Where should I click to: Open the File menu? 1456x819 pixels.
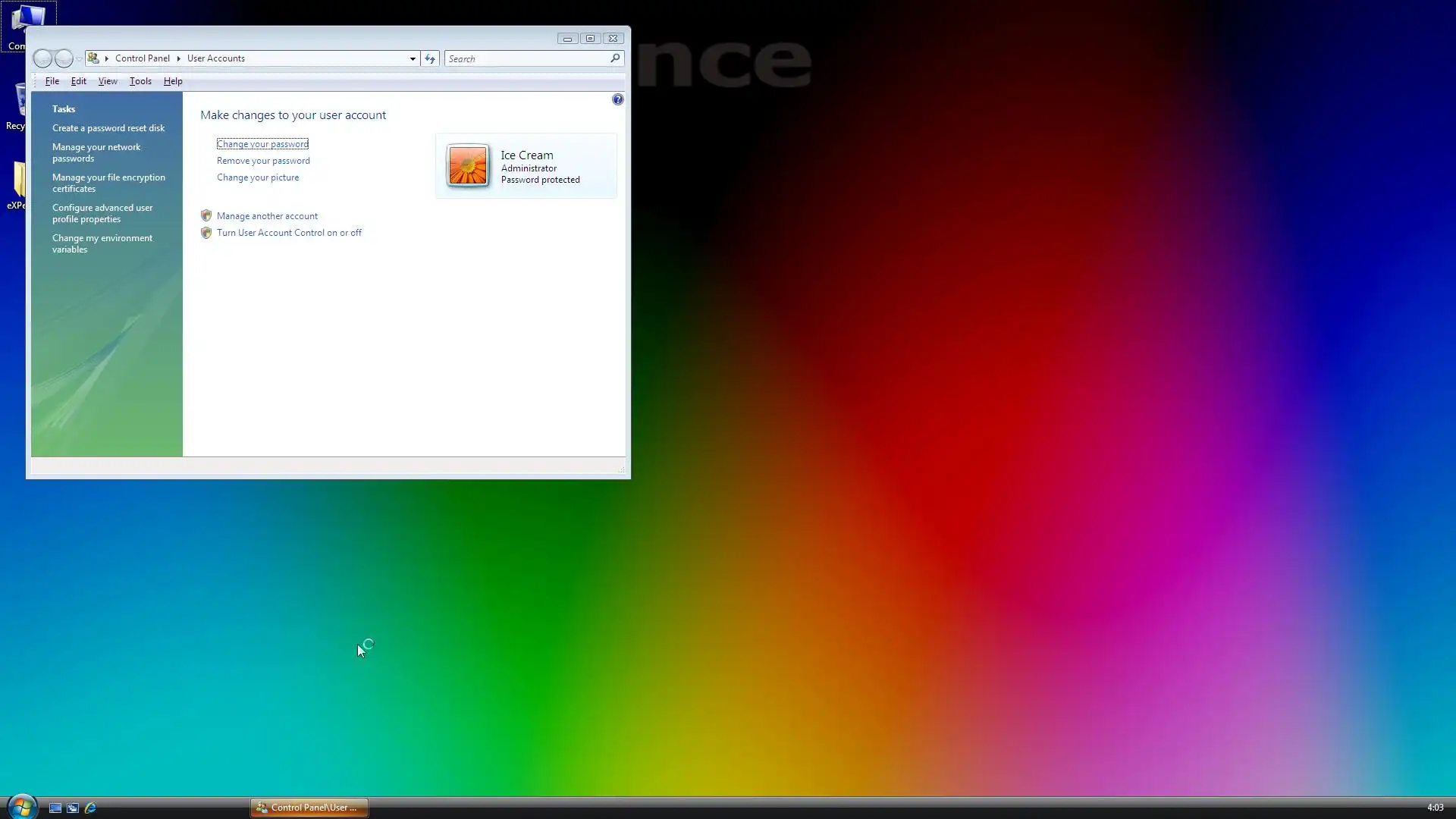pyautogui.click(x=52, y=81)
